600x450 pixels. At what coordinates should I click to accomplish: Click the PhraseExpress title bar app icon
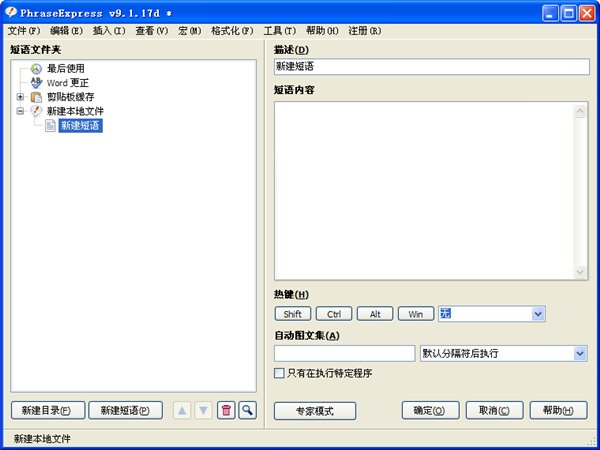(x=11, y=13)
